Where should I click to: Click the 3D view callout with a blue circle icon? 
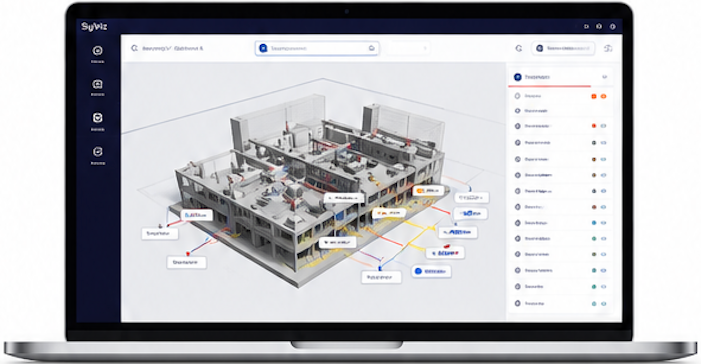point(431,271)
